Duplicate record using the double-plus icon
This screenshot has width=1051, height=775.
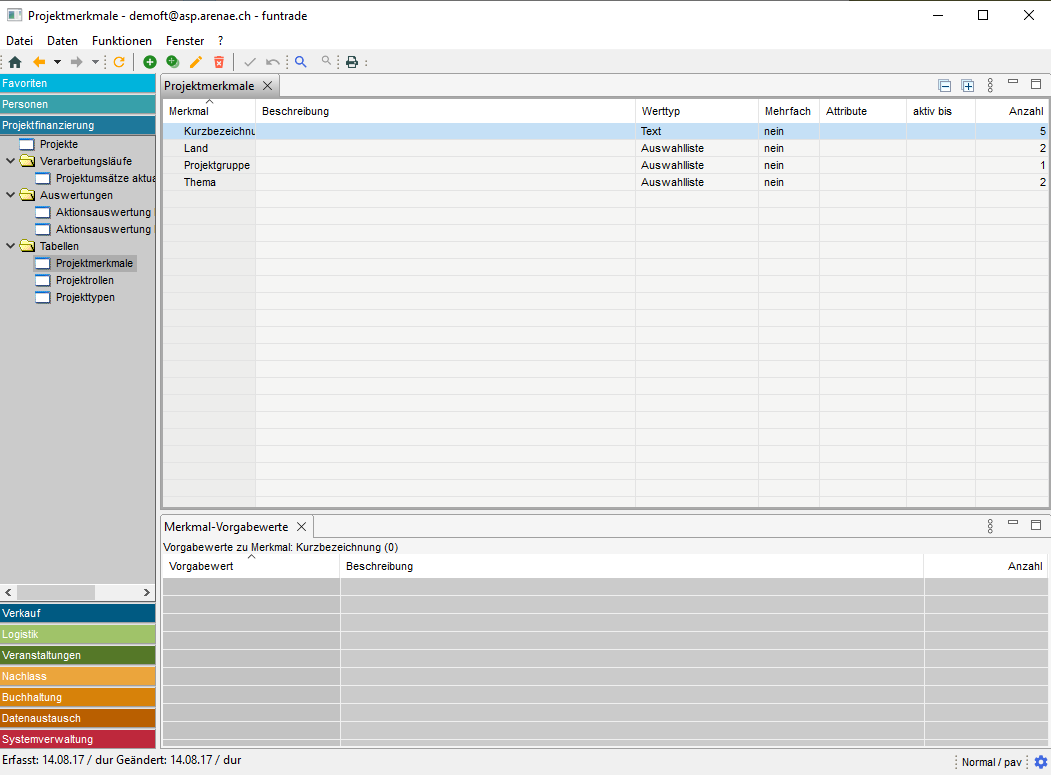point(173,62)
